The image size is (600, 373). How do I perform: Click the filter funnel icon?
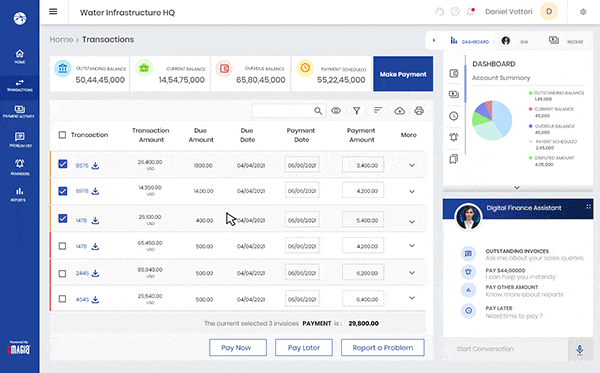pyautogui.click(x=357, y=111)
